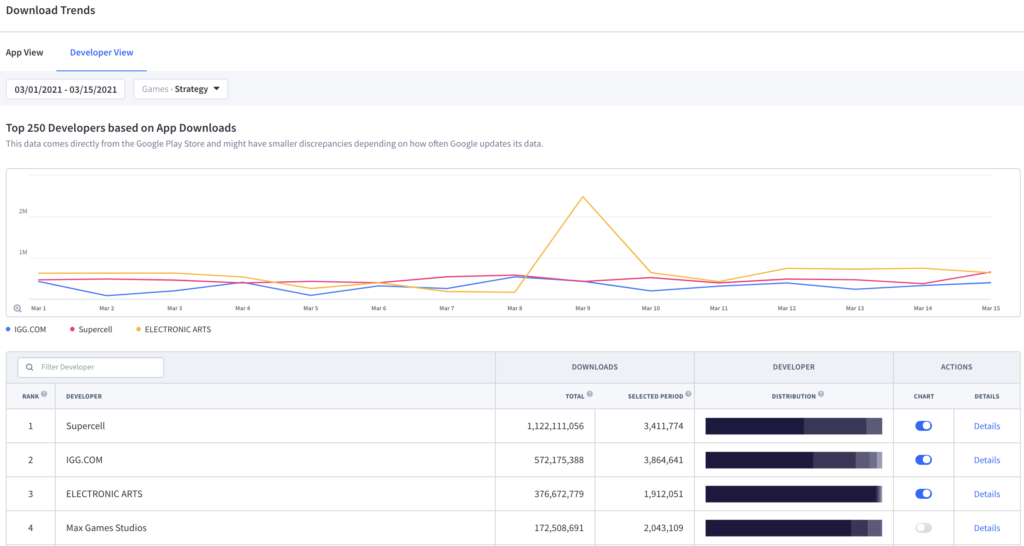Click the DEVELOPER column header in table
Screen dimensions: 1024x546
[x=84, y=396]
